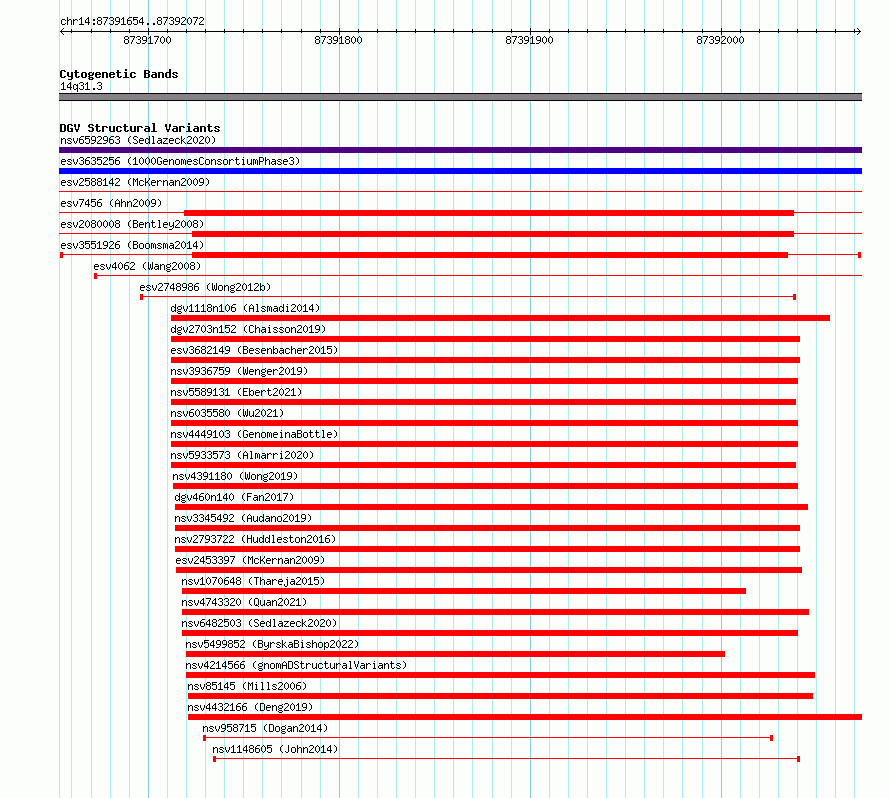Screen dimensions: 890x798
Task: Open the esv2588142 (McKernan2009) variant label
Action: [135, 182]
